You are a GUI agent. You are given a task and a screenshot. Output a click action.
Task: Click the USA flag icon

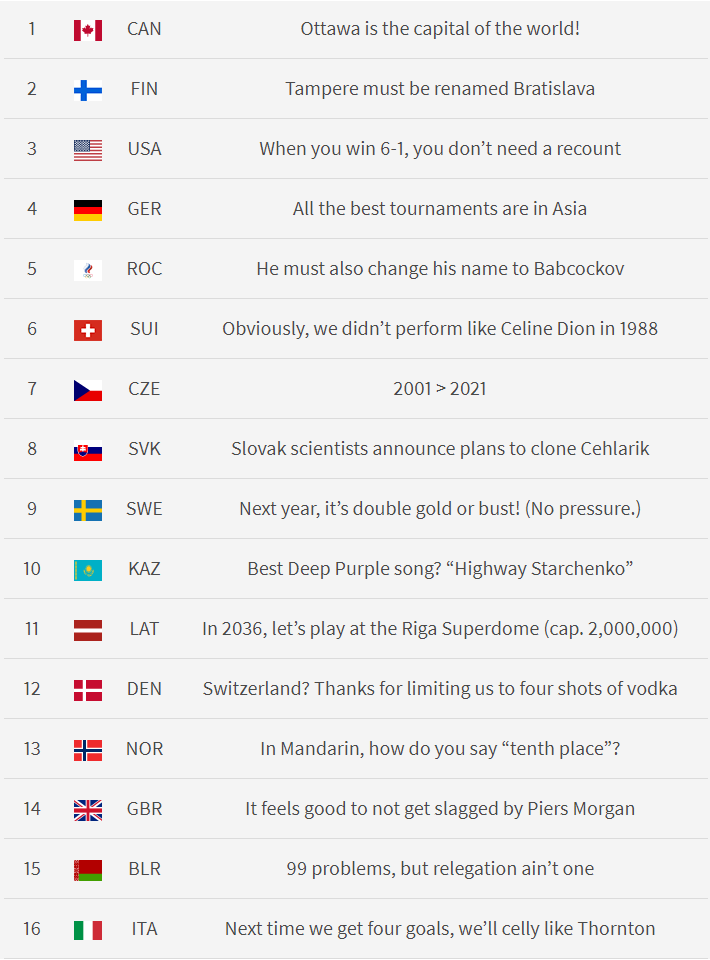coord(88,150)
